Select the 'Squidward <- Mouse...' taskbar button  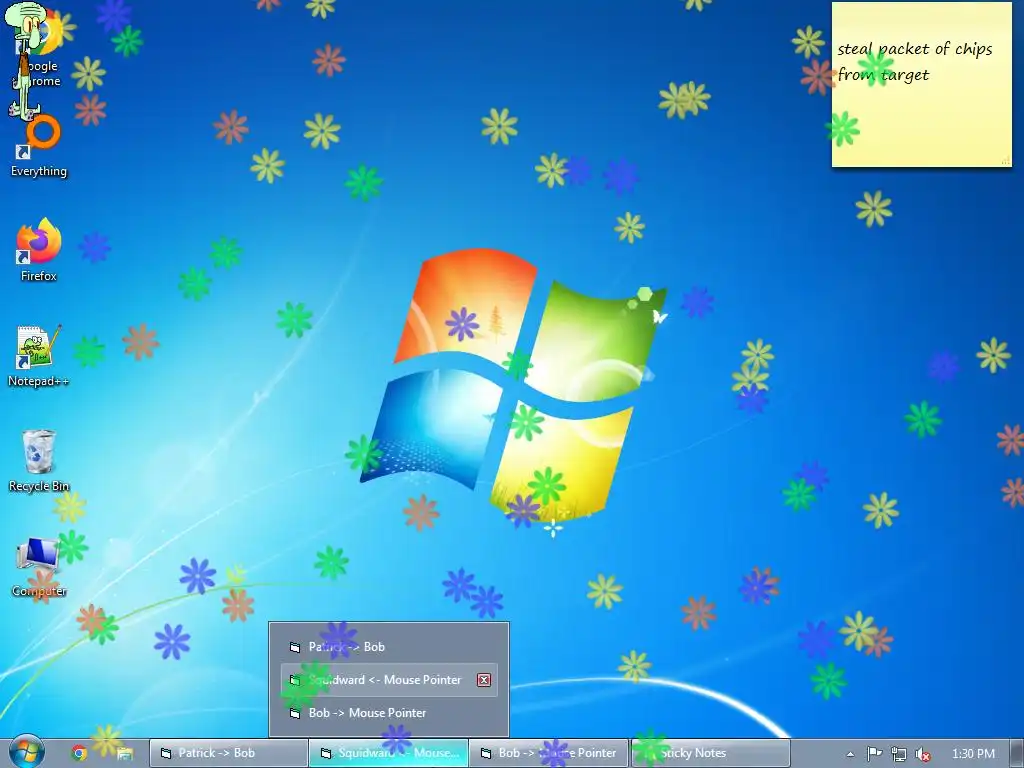tap(389, 753)
